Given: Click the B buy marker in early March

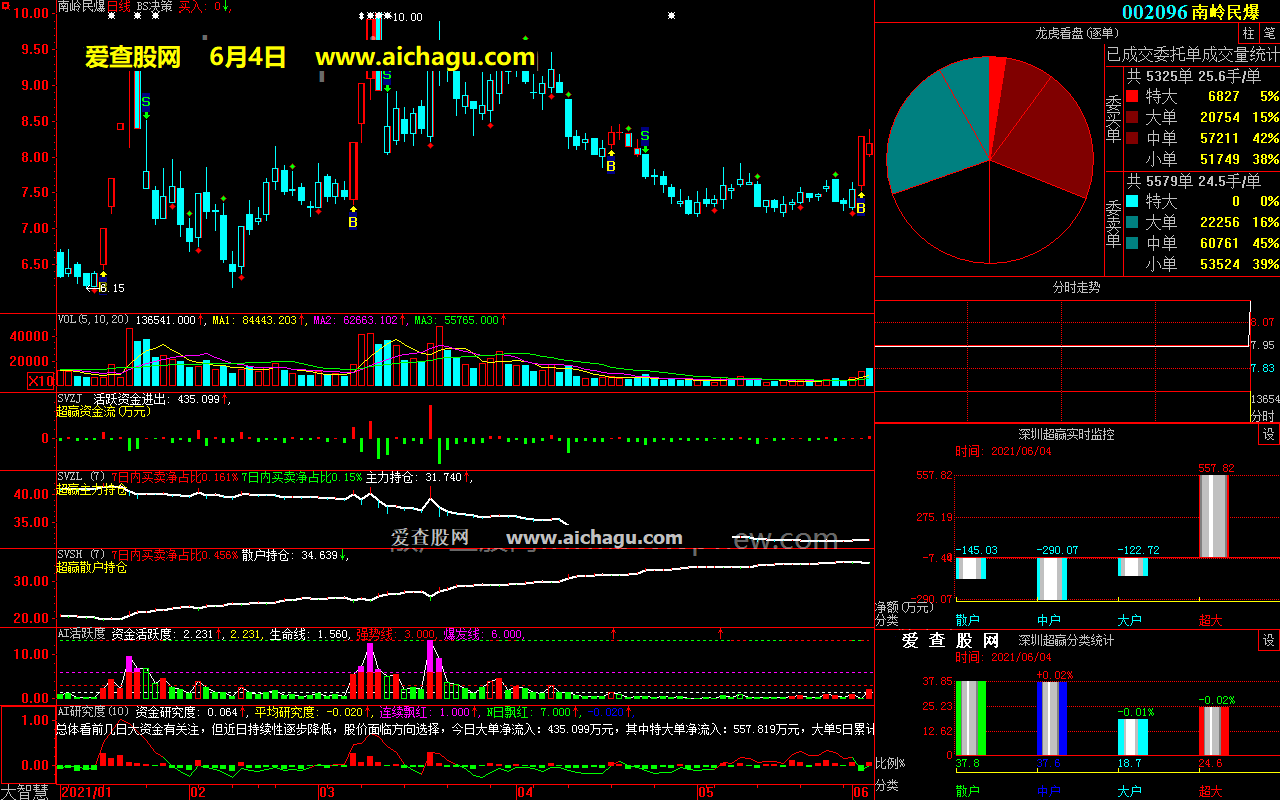Looking at the screenshot, I should (352, 222).
